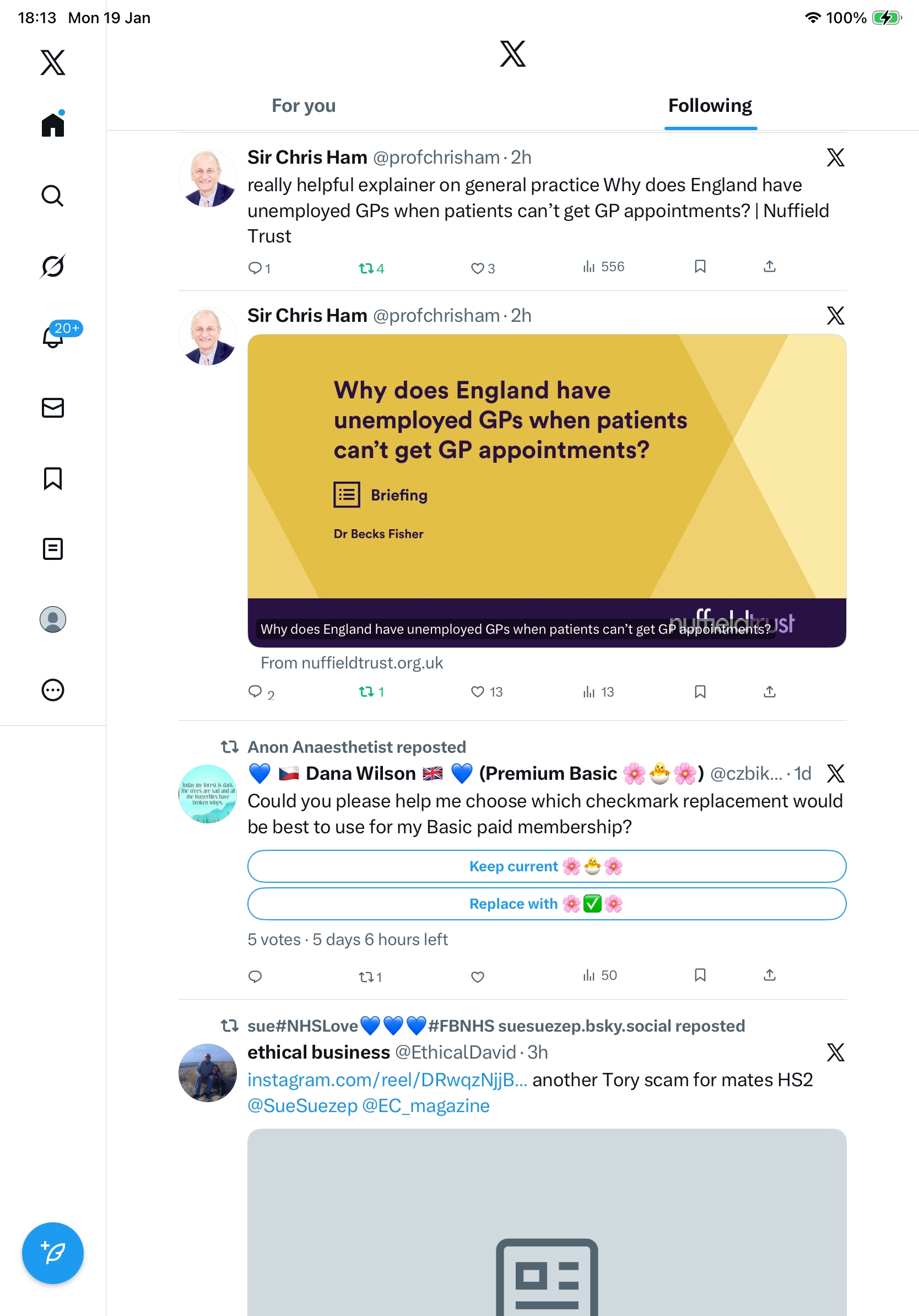Select the Following tab
This screenshot has height=1316, width=919.
(710, 106)
